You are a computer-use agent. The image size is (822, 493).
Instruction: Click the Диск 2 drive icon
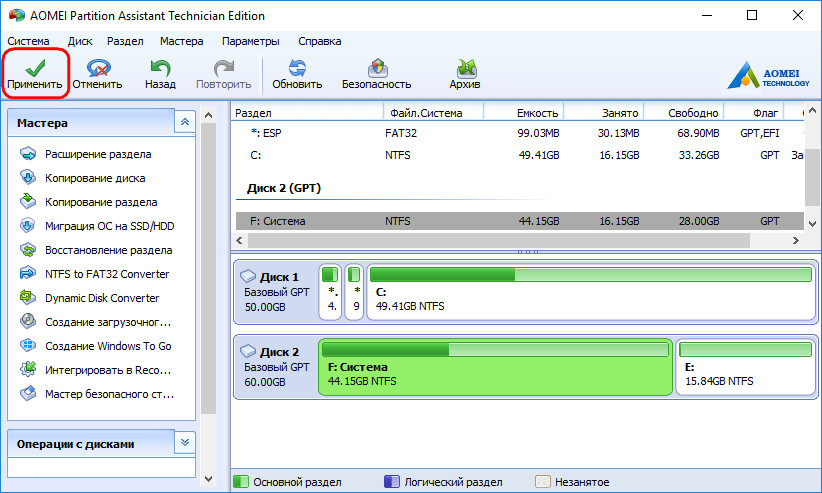[x=248, y=351]
